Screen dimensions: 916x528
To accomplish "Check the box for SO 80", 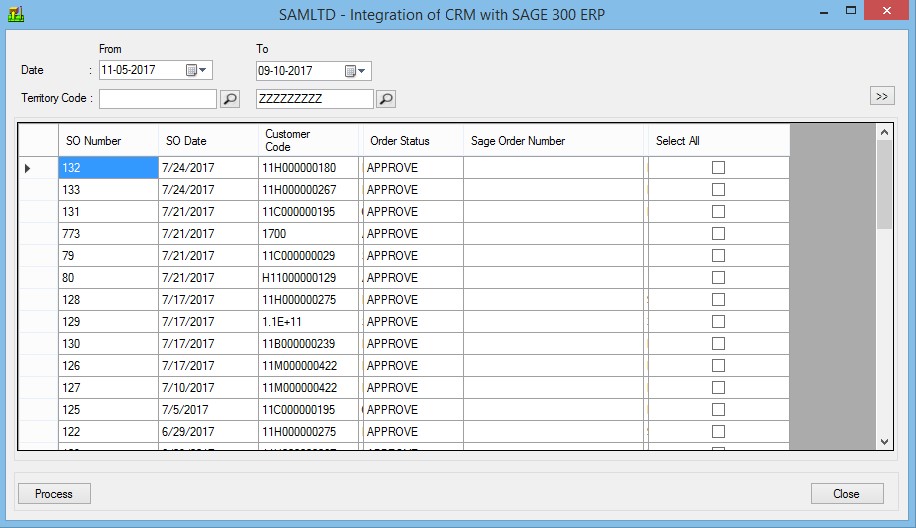I will click(719, 277).
